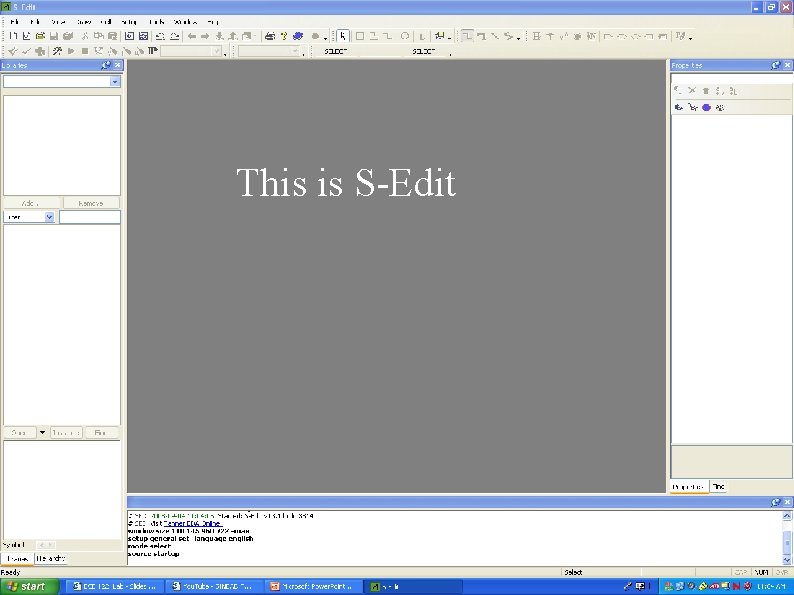Click the Remove library button
794x595 pixels.
coord(91,203)
